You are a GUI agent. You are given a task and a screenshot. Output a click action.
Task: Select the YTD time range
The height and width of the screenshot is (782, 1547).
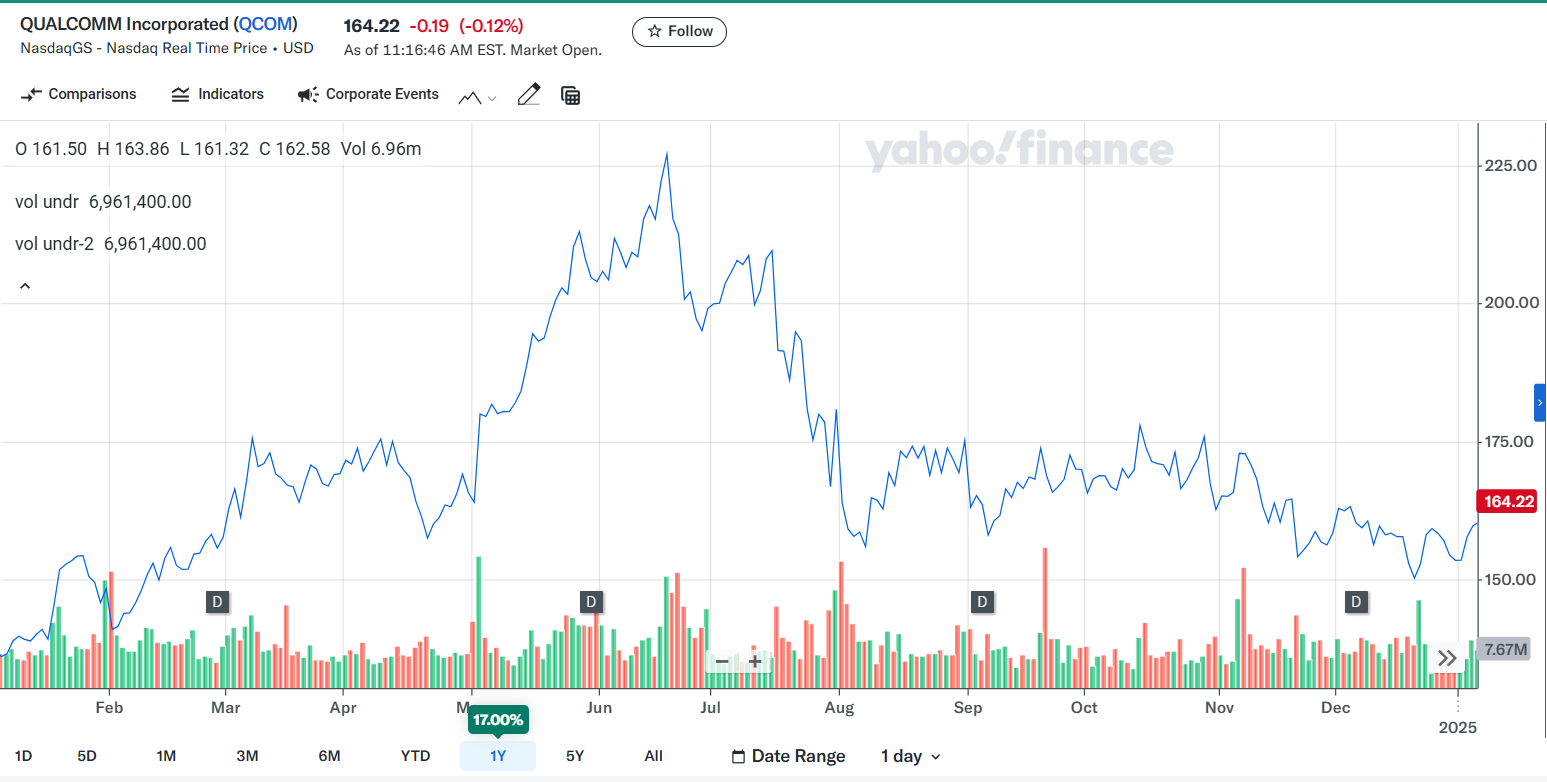[415, 756]
